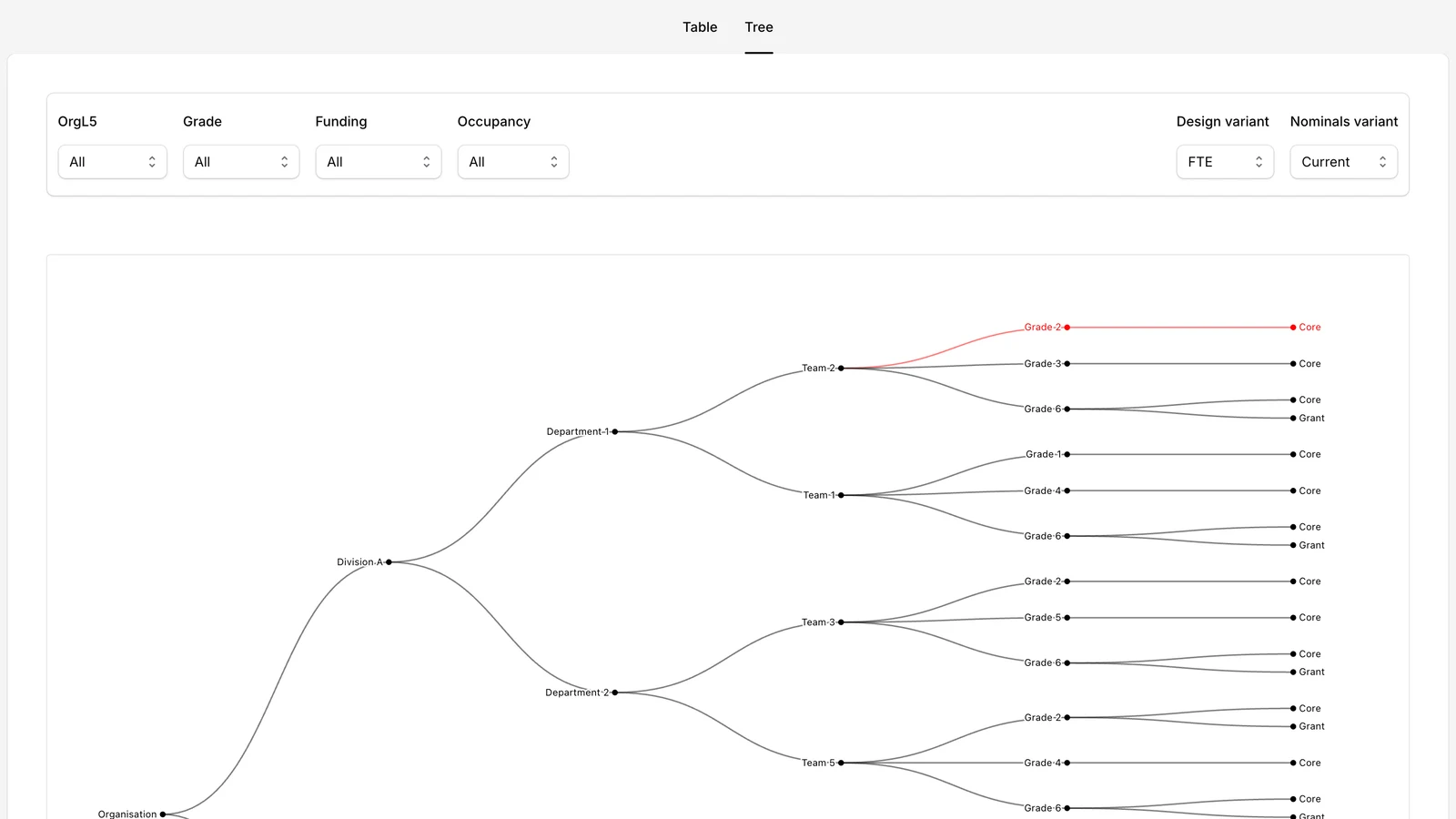Image resolution: width=1456 pixels, height=819 pixels.
Task: Open the Nominals variant Current dropdown
Action: (1344, 162)
